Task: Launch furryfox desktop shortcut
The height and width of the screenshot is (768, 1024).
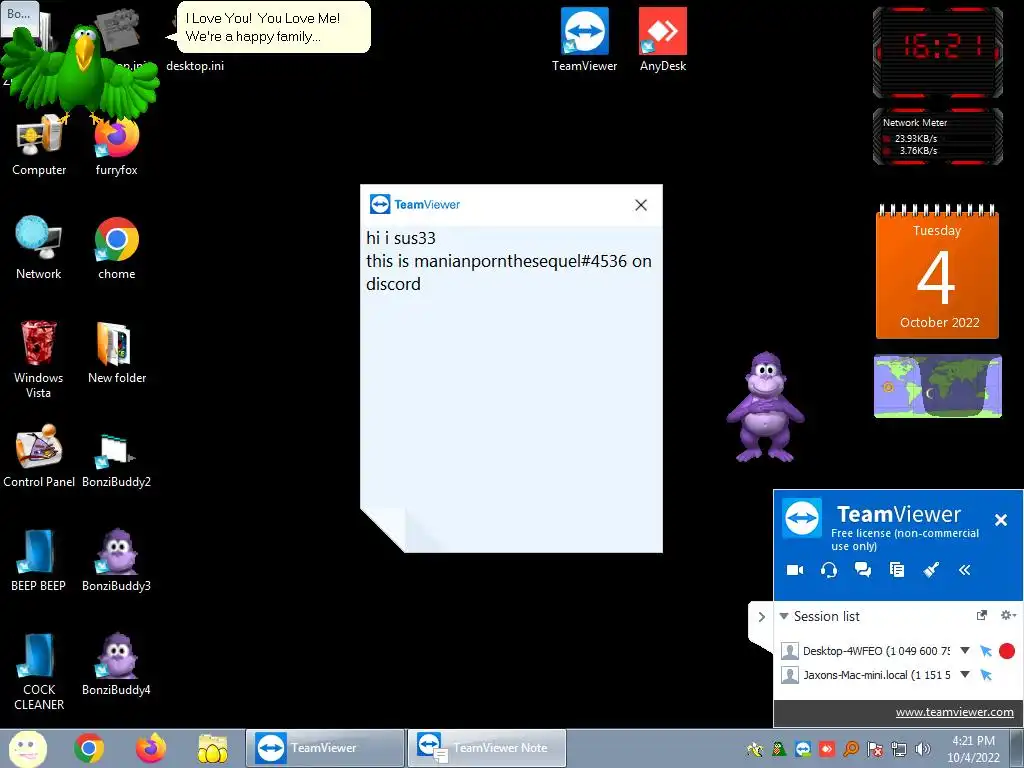Action: (117, 147)
